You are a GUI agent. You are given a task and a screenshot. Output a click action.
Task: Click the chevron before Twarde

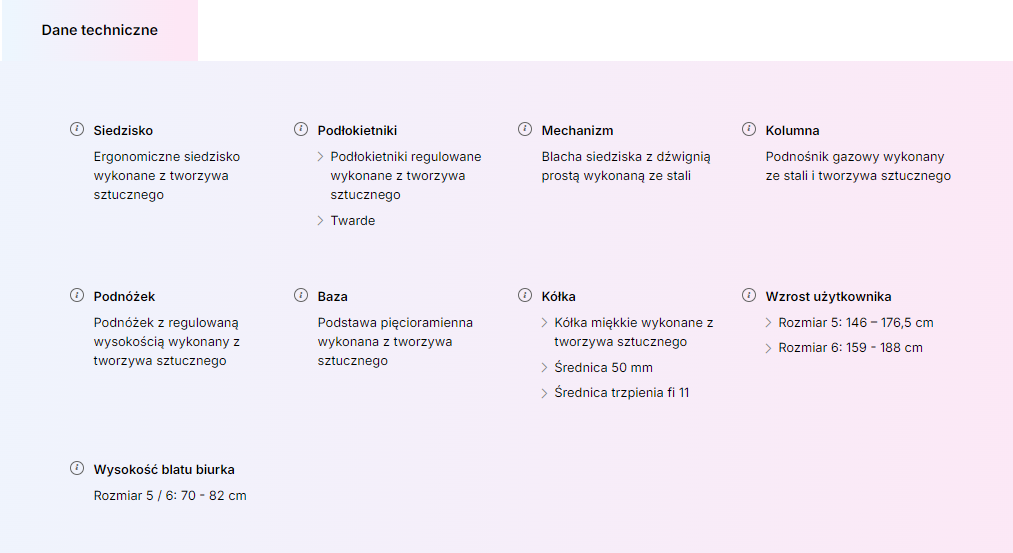click(320, 220)
